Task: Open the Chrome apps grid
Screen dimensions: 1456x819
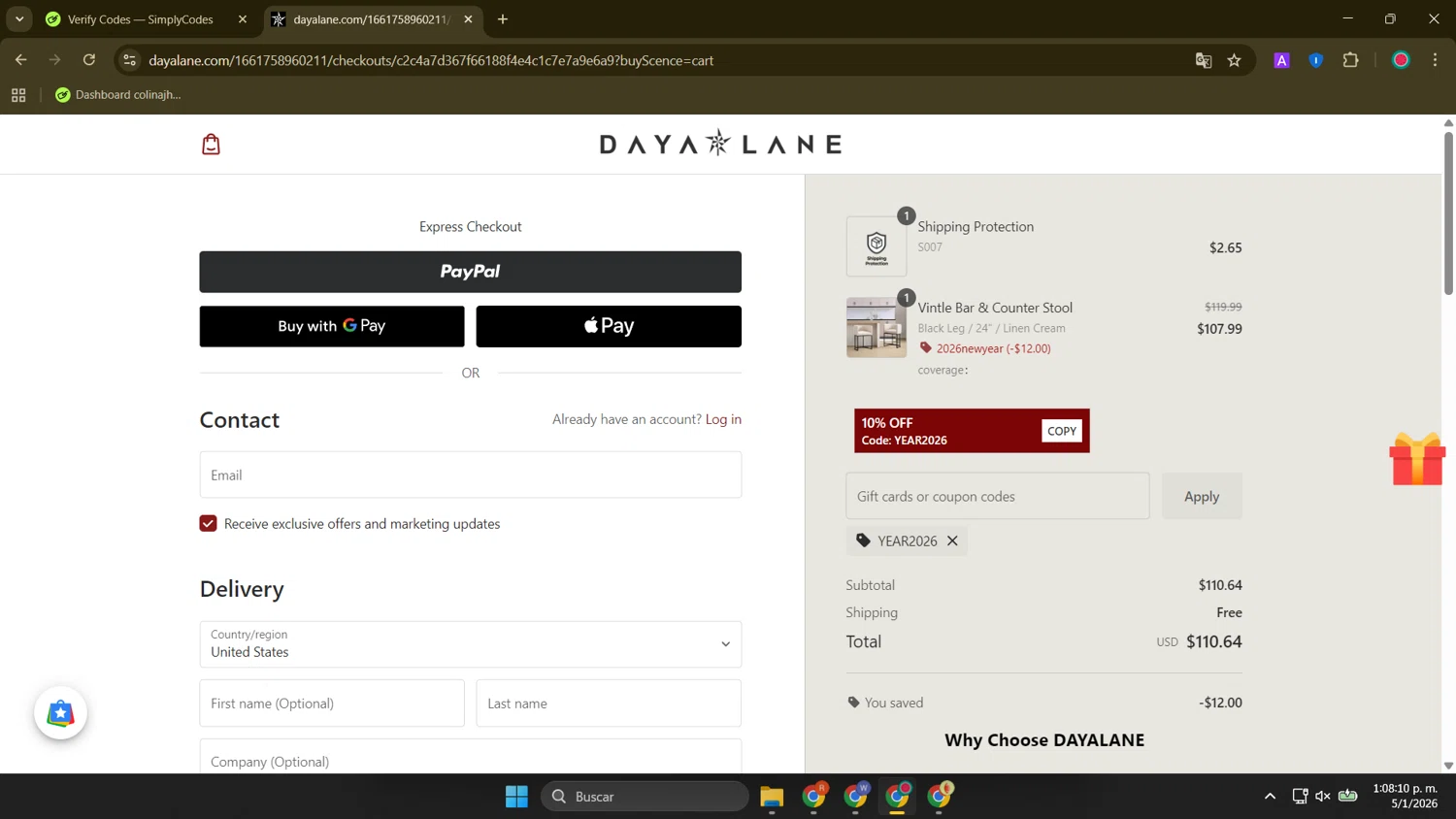Action: pyautogui.click(x=18, y=95)
